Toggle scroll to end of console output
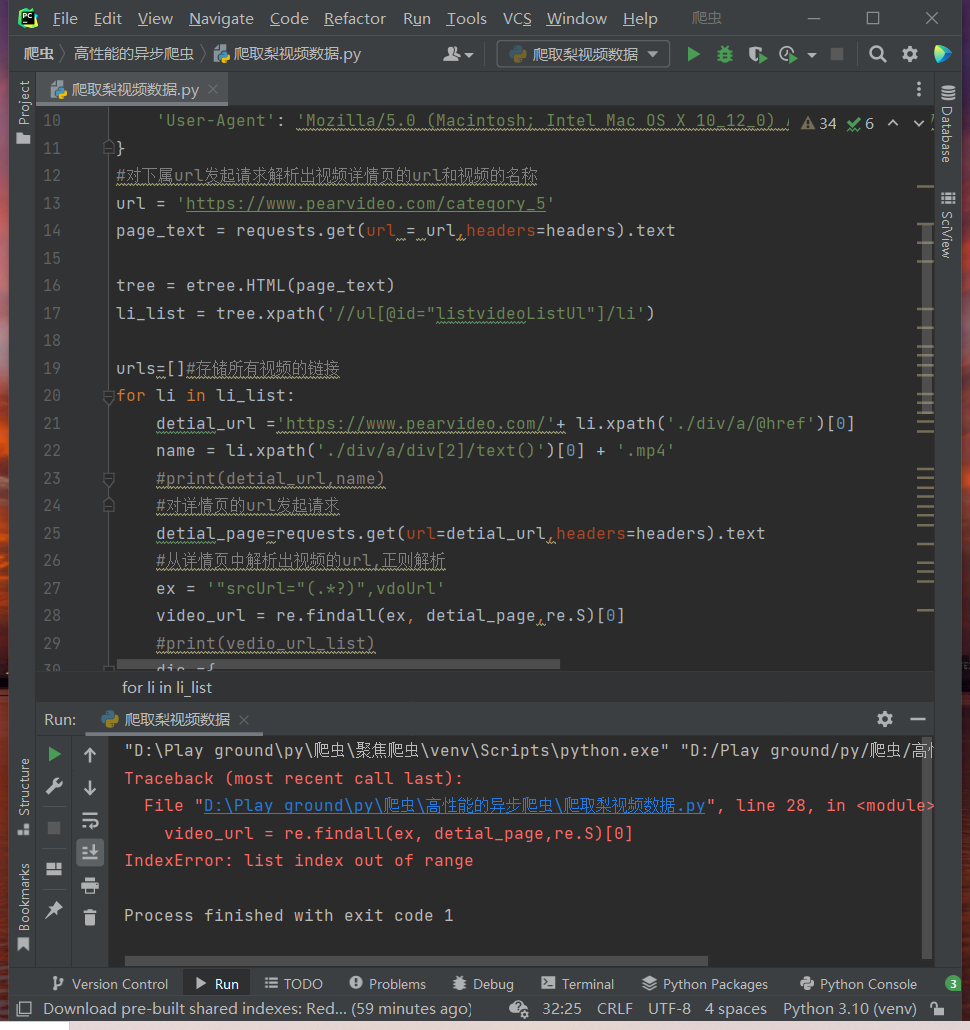Screen dimensions: 970x1030 pyautogui.click(x=90, y=852)
